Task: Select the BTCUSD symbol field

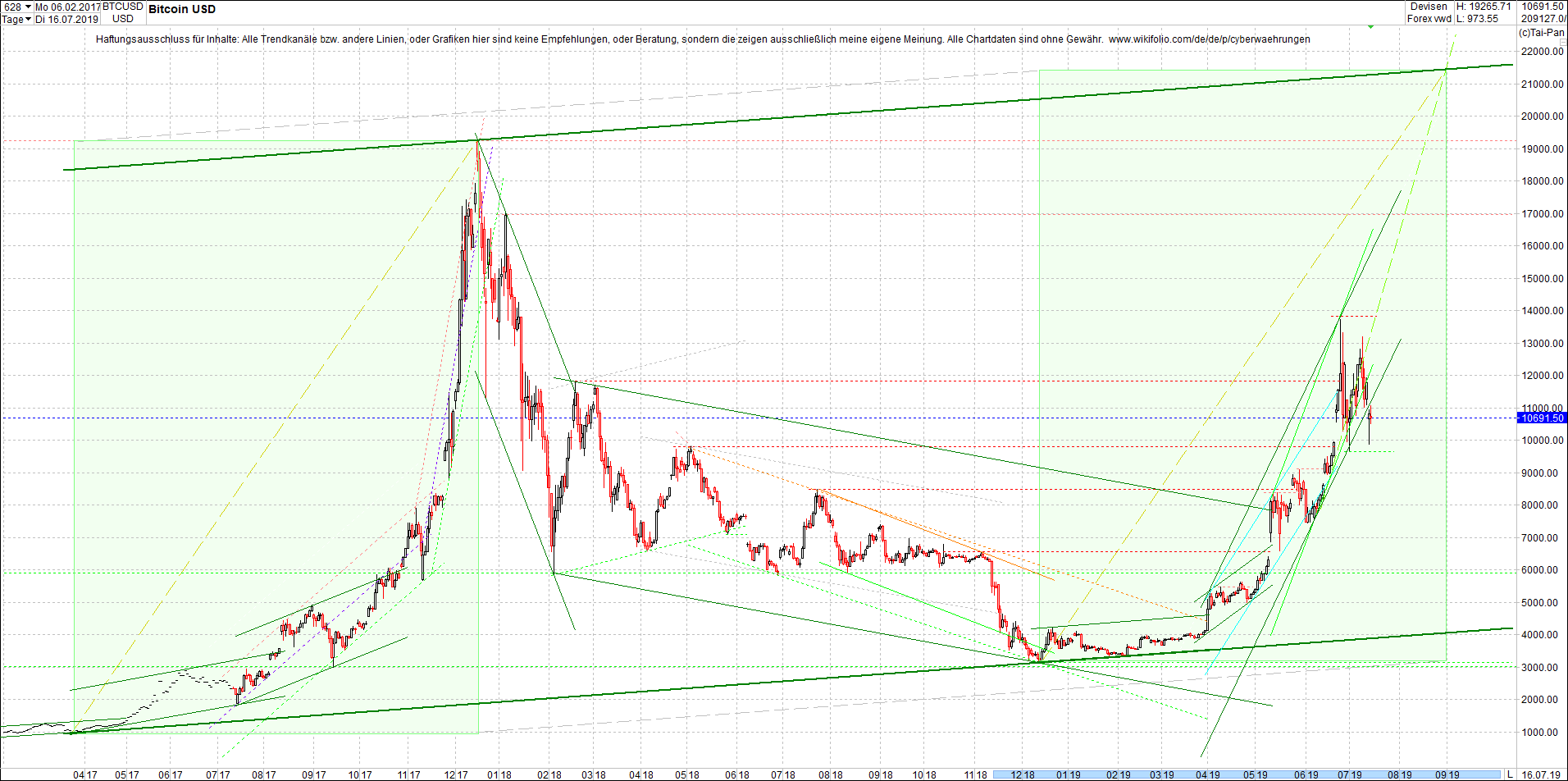Action: click(121, 6)
